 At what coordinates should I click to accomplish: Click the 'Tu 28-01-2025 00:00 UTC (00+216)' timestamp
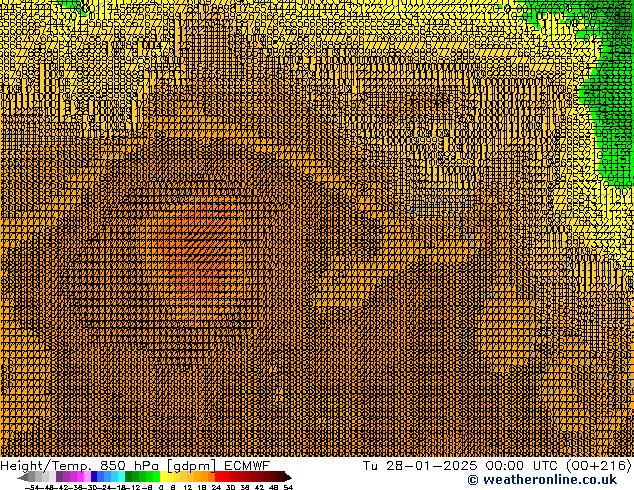[497, 465]
